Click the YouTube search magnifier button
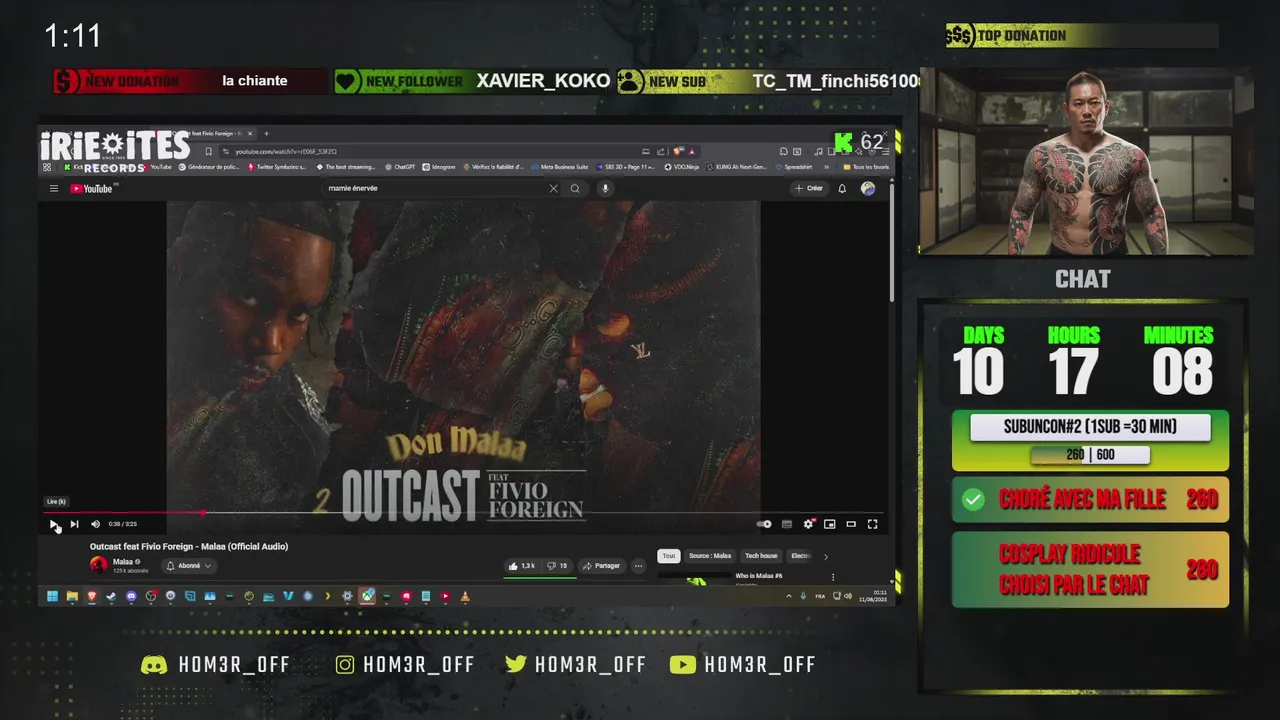This screenshot has width=1280, height=720. [x=575, y=188]
